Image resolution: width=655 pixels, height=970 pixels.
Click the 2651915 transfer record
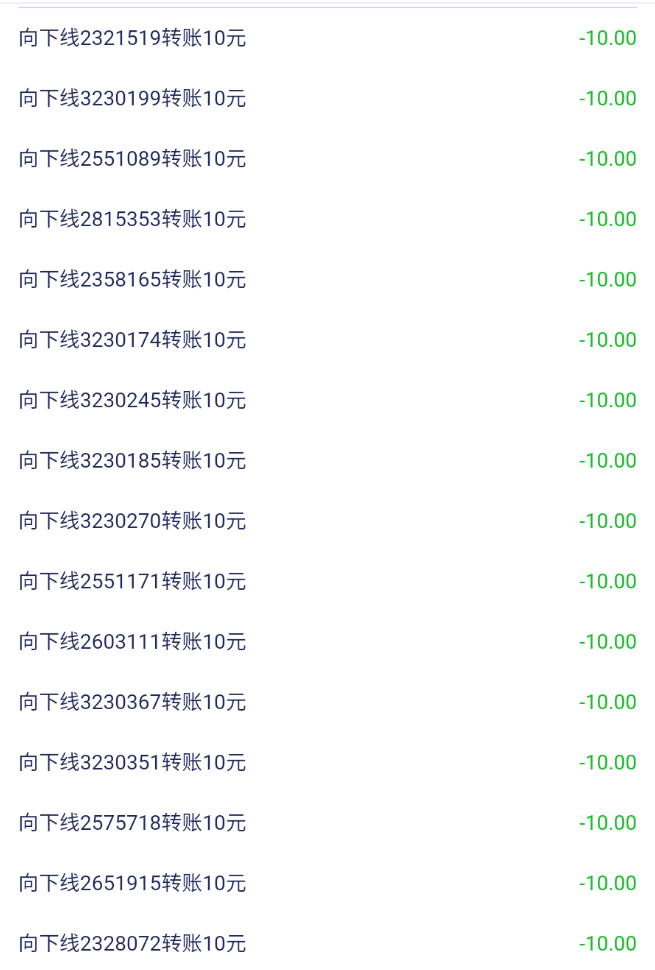pyautogui.click(x=132, y=883)
